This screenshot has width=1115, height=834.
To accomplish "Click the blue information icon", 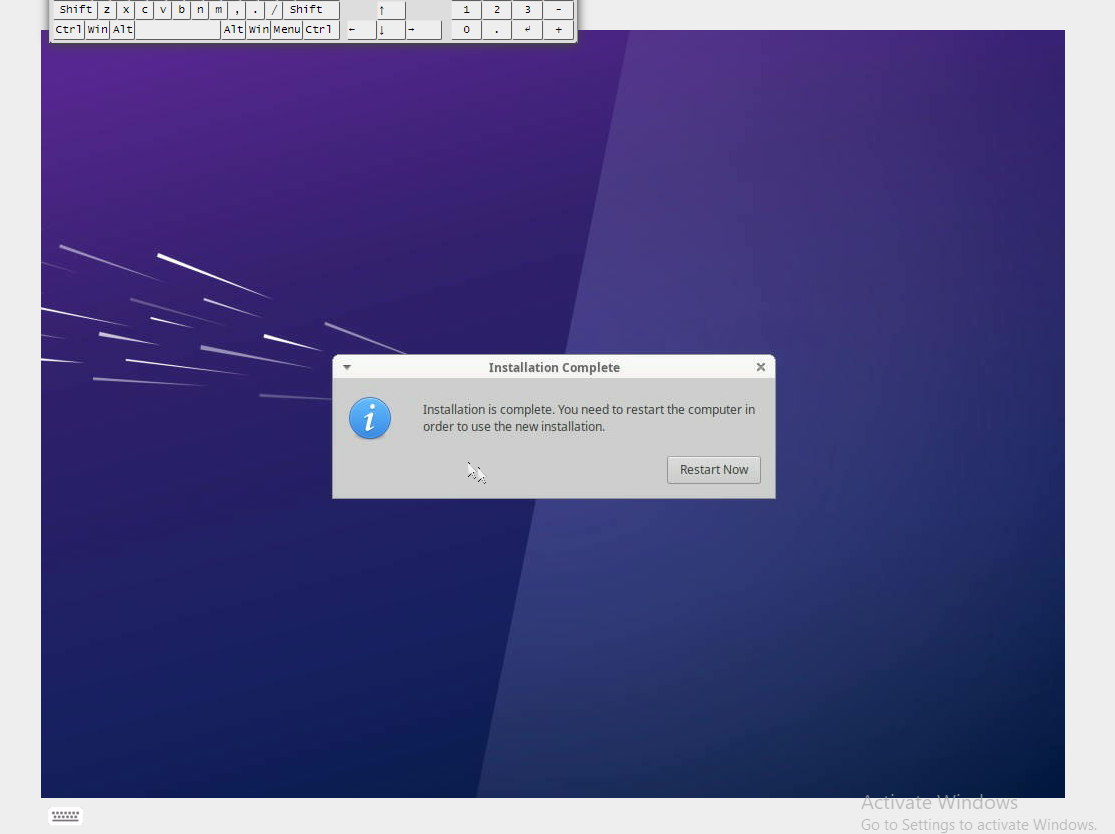I will pyautogui.click(x=370, y=418).
